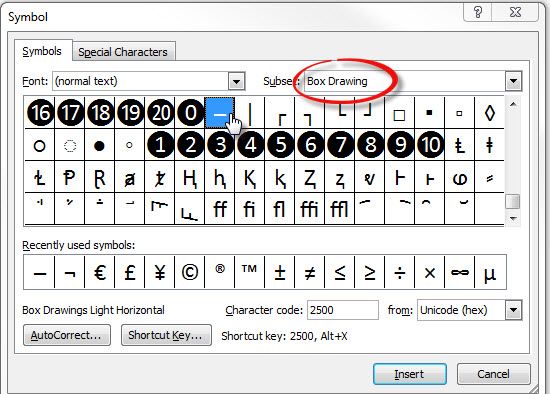The width and height of the screenshot is (550, 394).
Task: Select the not sign in recent symbols
Action: point(70,272)
